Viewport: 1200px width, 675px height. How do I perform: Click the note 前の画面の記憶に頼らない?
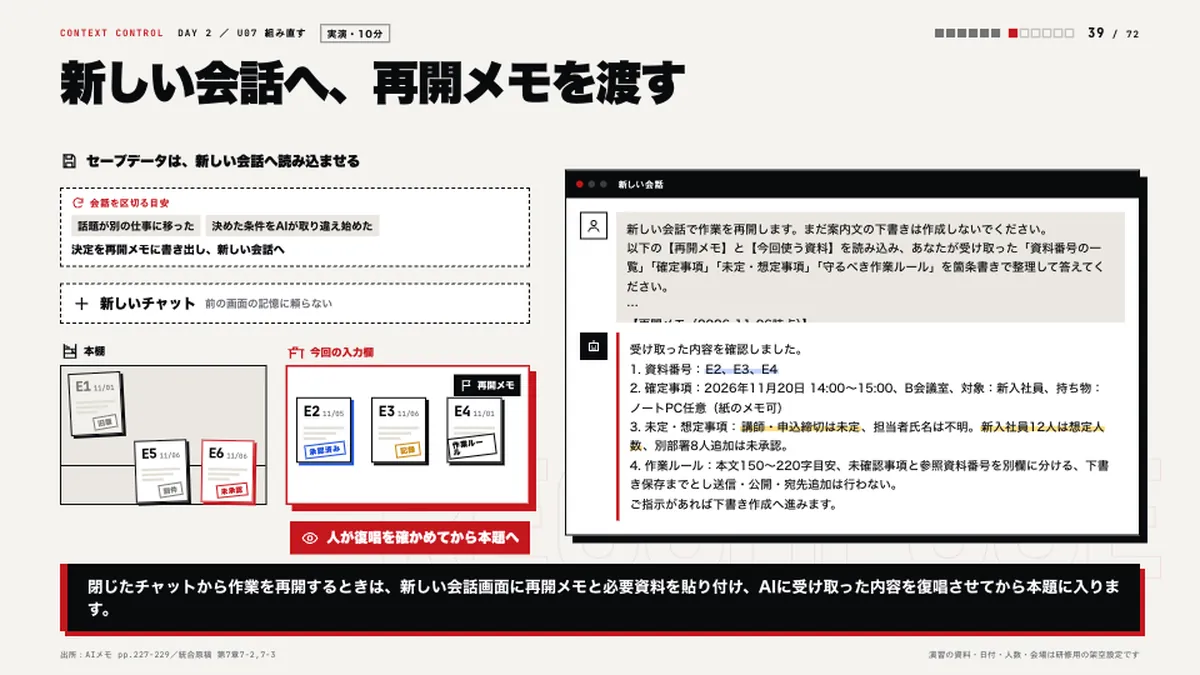tap(268, 304)
